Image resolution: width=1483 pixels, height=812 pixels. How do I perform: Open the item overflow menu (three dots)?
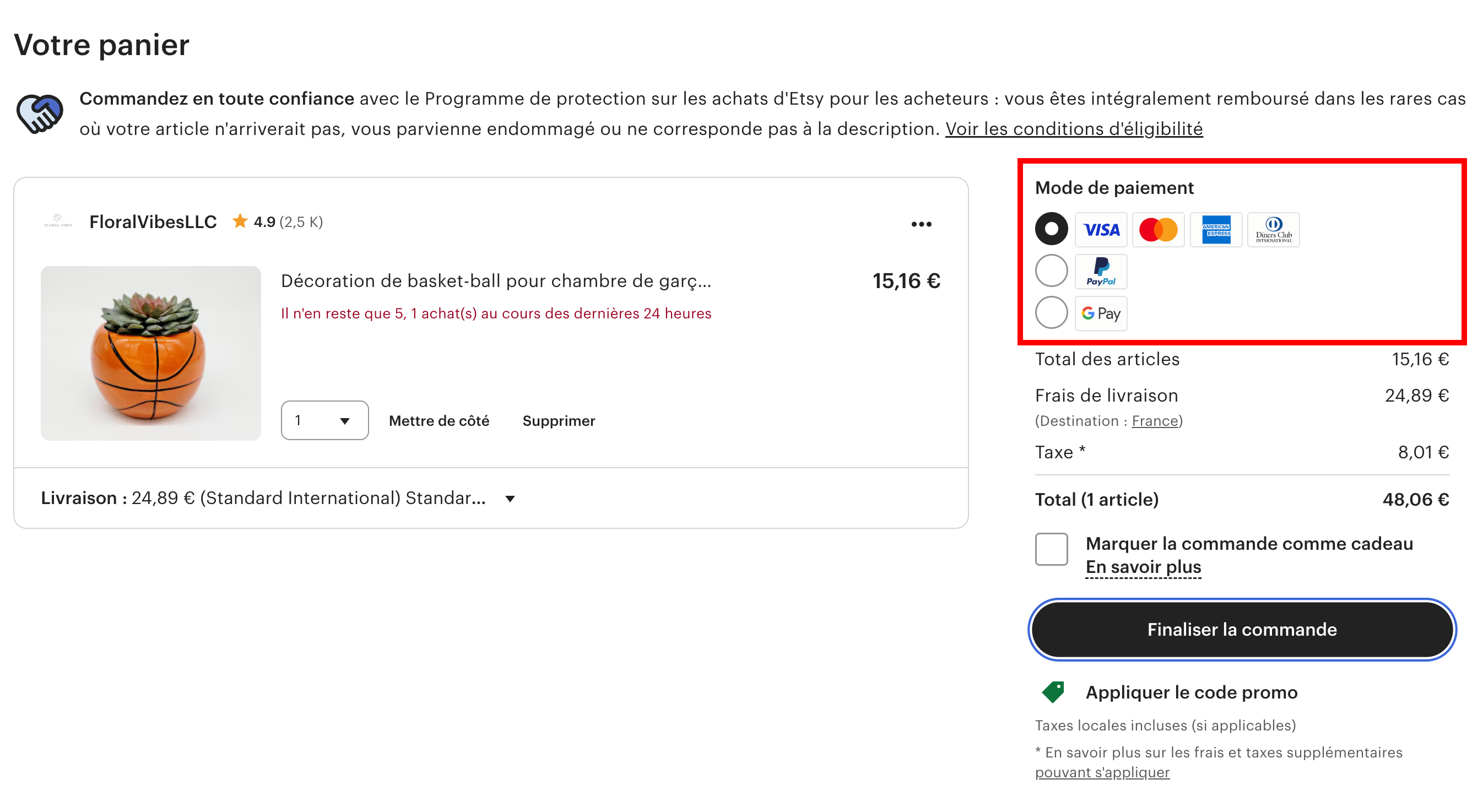pyautogui.click(x=922, y=224)
